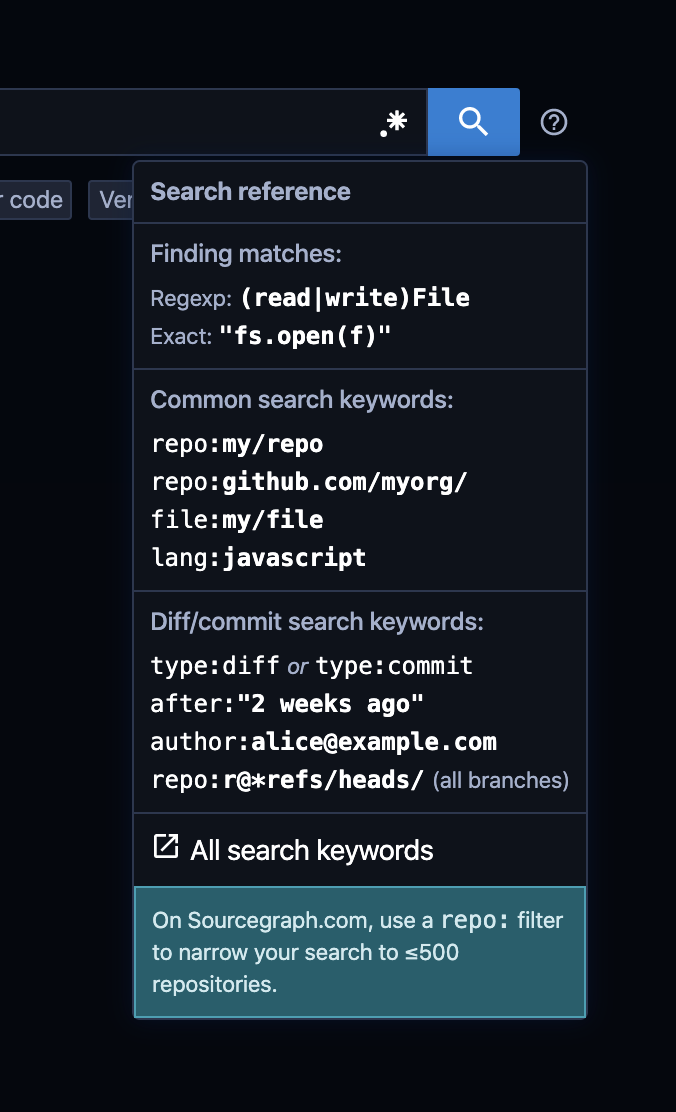The width and height of the screenshot is (676, 1112).
Task: Insert the after:"2 weeks ago" example
Action: 287,704
